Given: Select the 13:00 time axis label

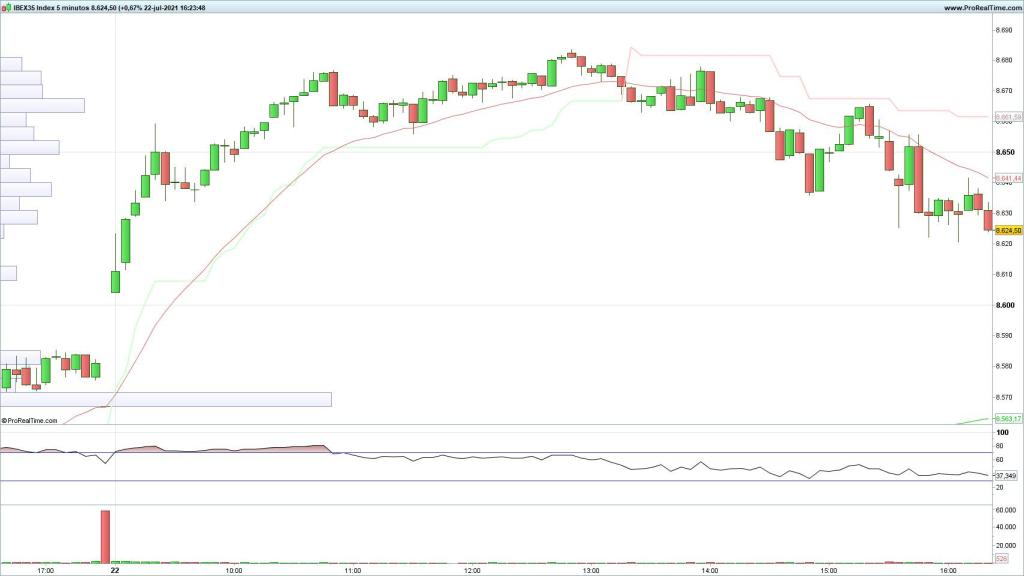Looking at the screenshot, I should [x=590, y=571].
